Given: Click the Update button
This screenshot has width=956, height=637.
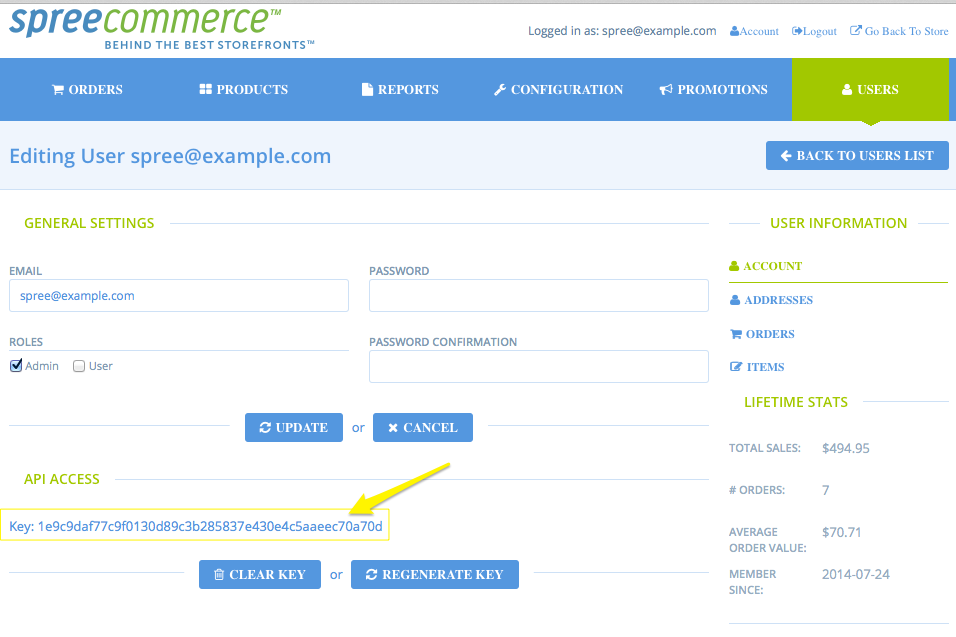Looking at the screenshot, I should 294,427.
